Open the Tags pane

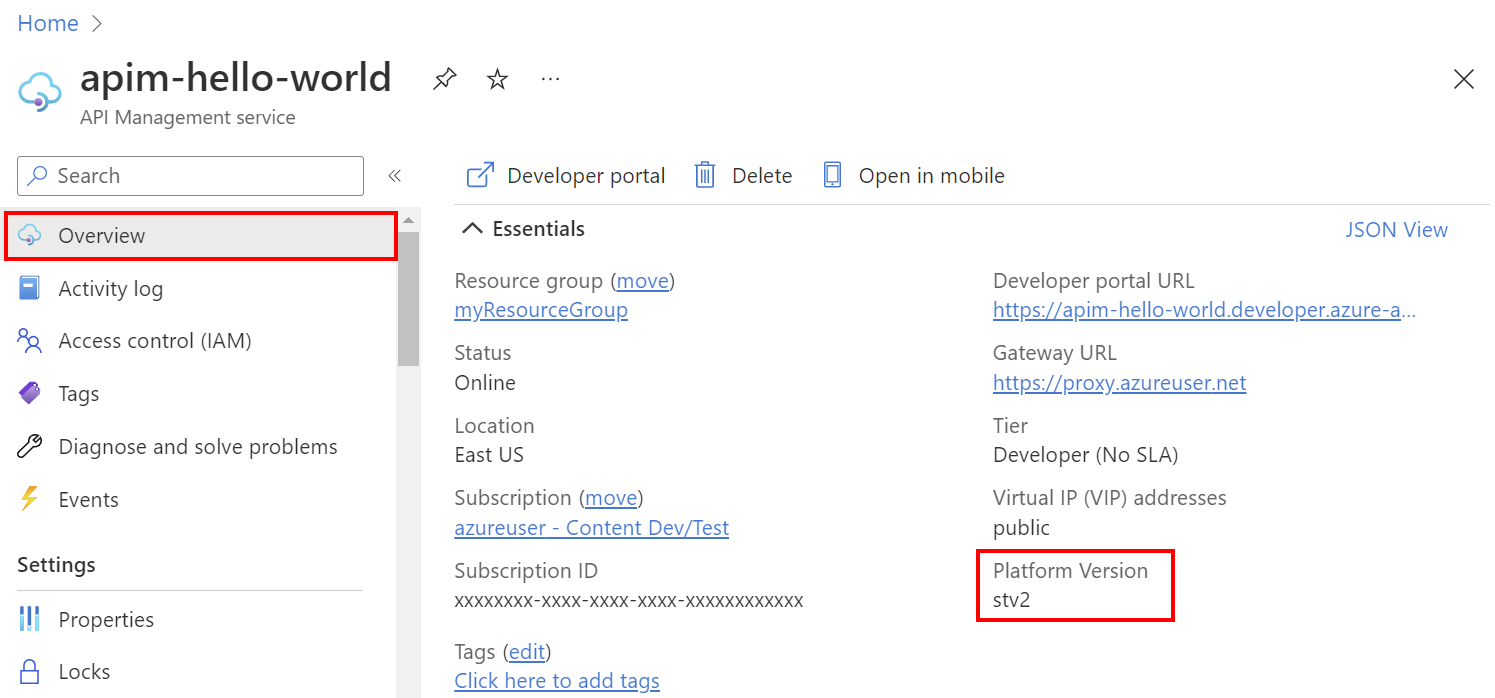pos(80,393)
